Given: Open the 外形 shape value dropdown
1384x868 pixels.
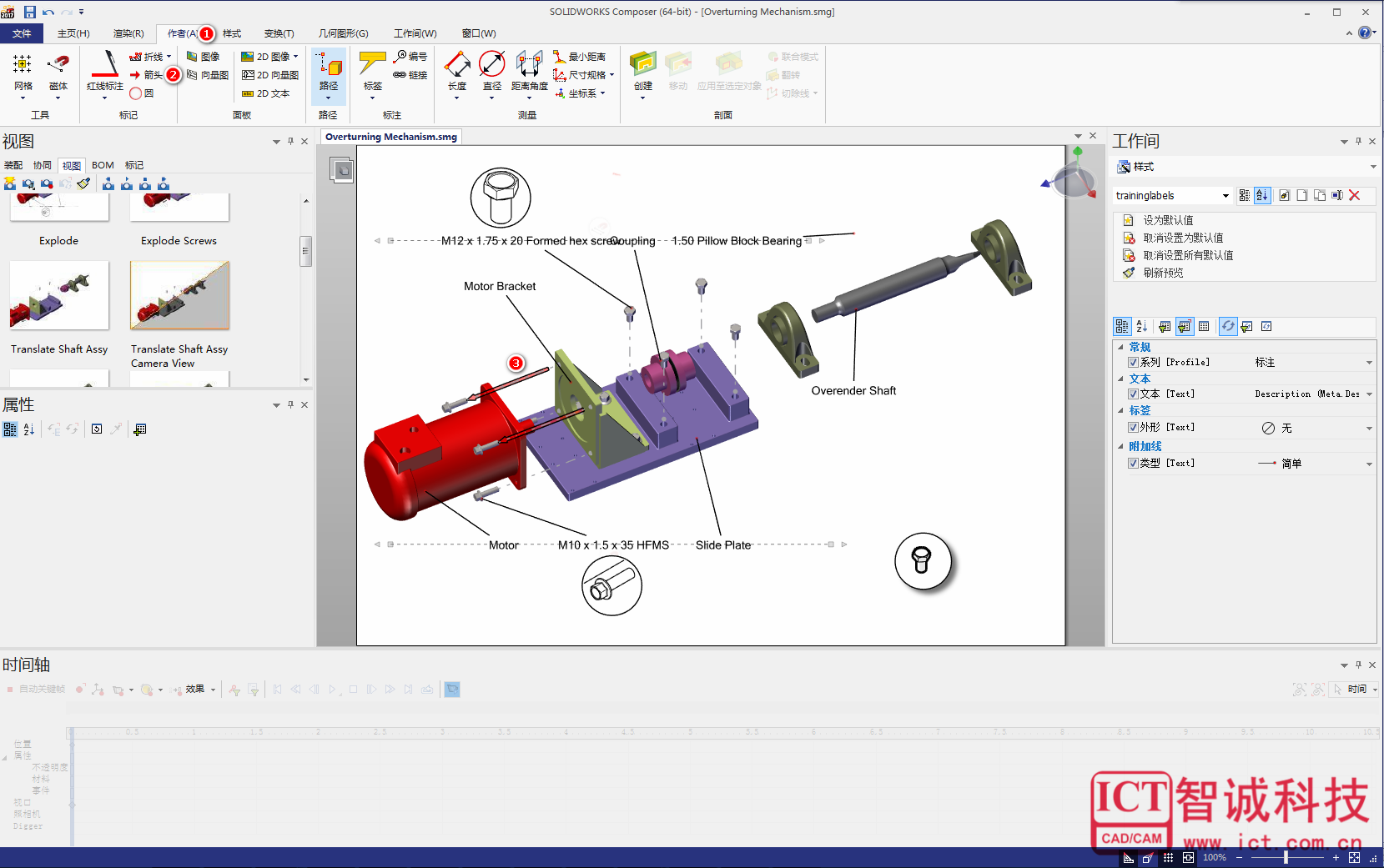Looking at the screenshot, I should click(x=1369, y=429).
